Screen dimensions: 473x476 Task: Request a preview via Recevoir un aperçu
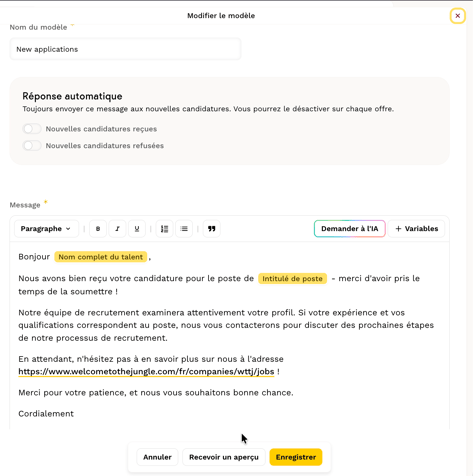coord(224,457)
